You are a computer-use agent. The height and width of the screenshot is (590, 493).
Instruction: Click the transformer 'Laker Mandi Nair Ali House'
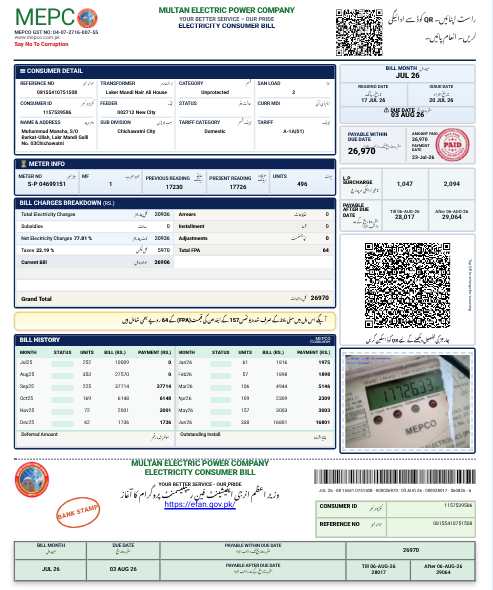[x=136, y=92]
